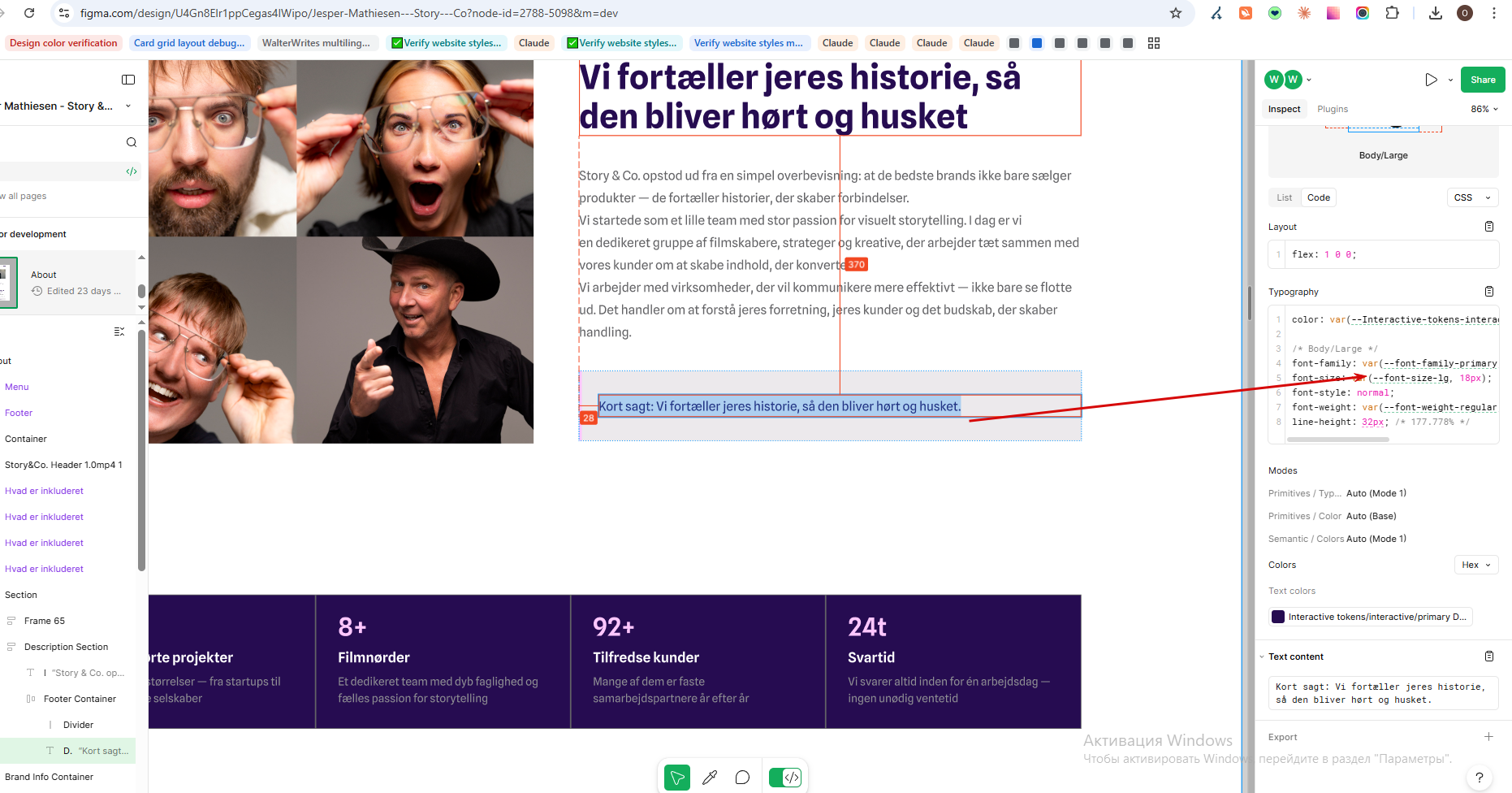Click the pink gradient square extension icon
This screenshot has width=1512, height=793.
pos(1333,13)
